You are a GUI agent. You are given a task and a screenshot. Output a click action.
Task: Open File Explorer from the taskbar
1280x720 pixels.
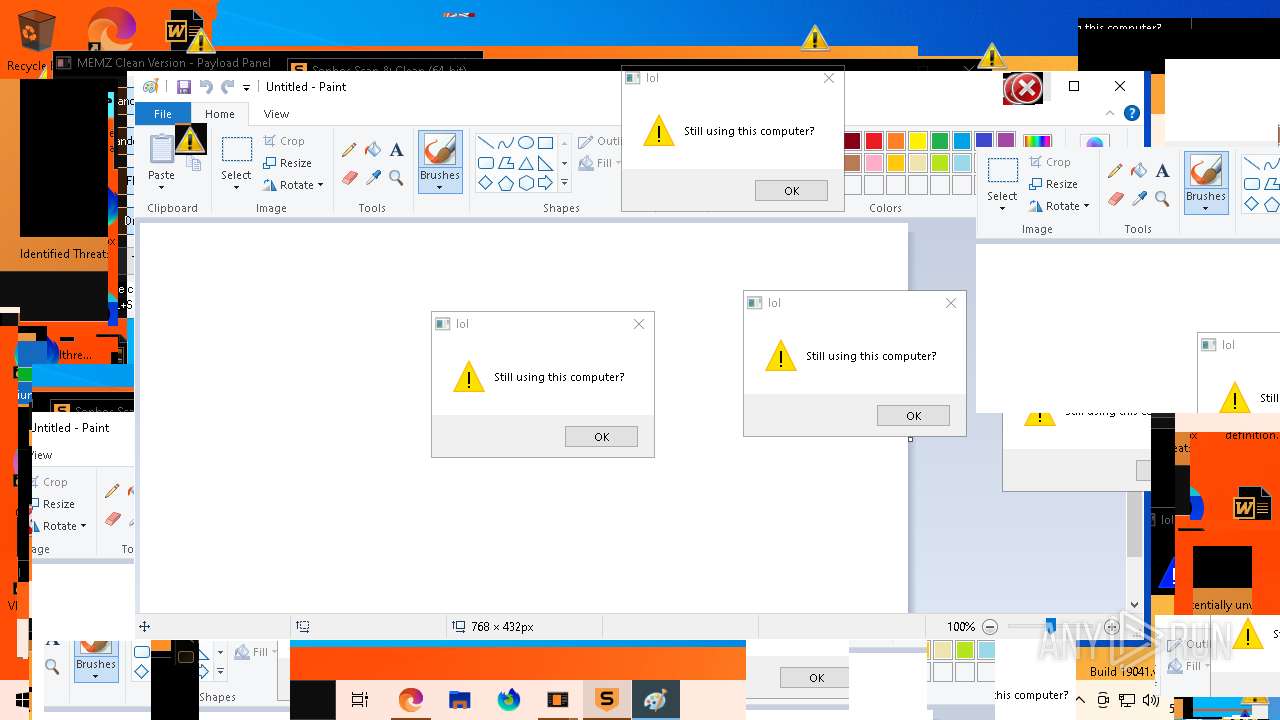point(459,700)
